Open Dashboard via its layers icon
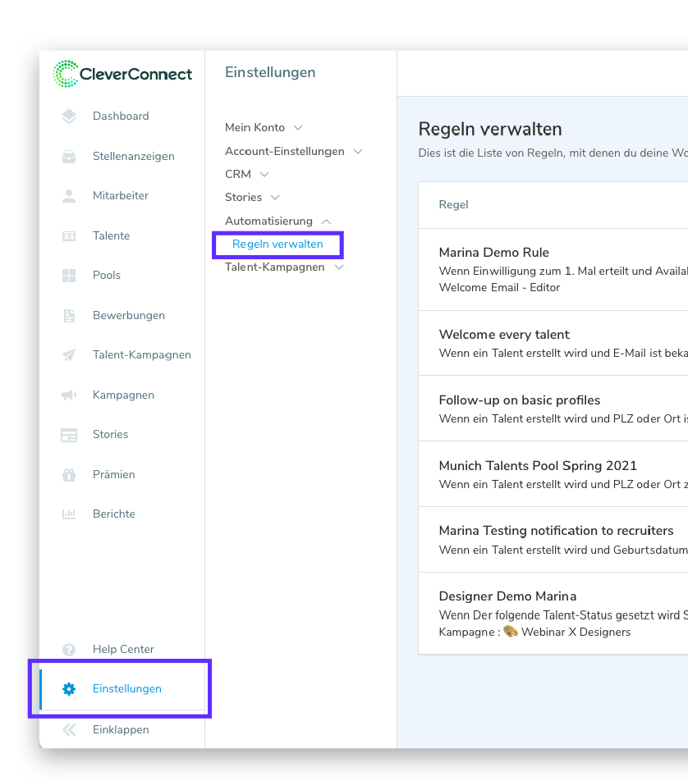This screenshot has width=688, height=781. (69, 116)
